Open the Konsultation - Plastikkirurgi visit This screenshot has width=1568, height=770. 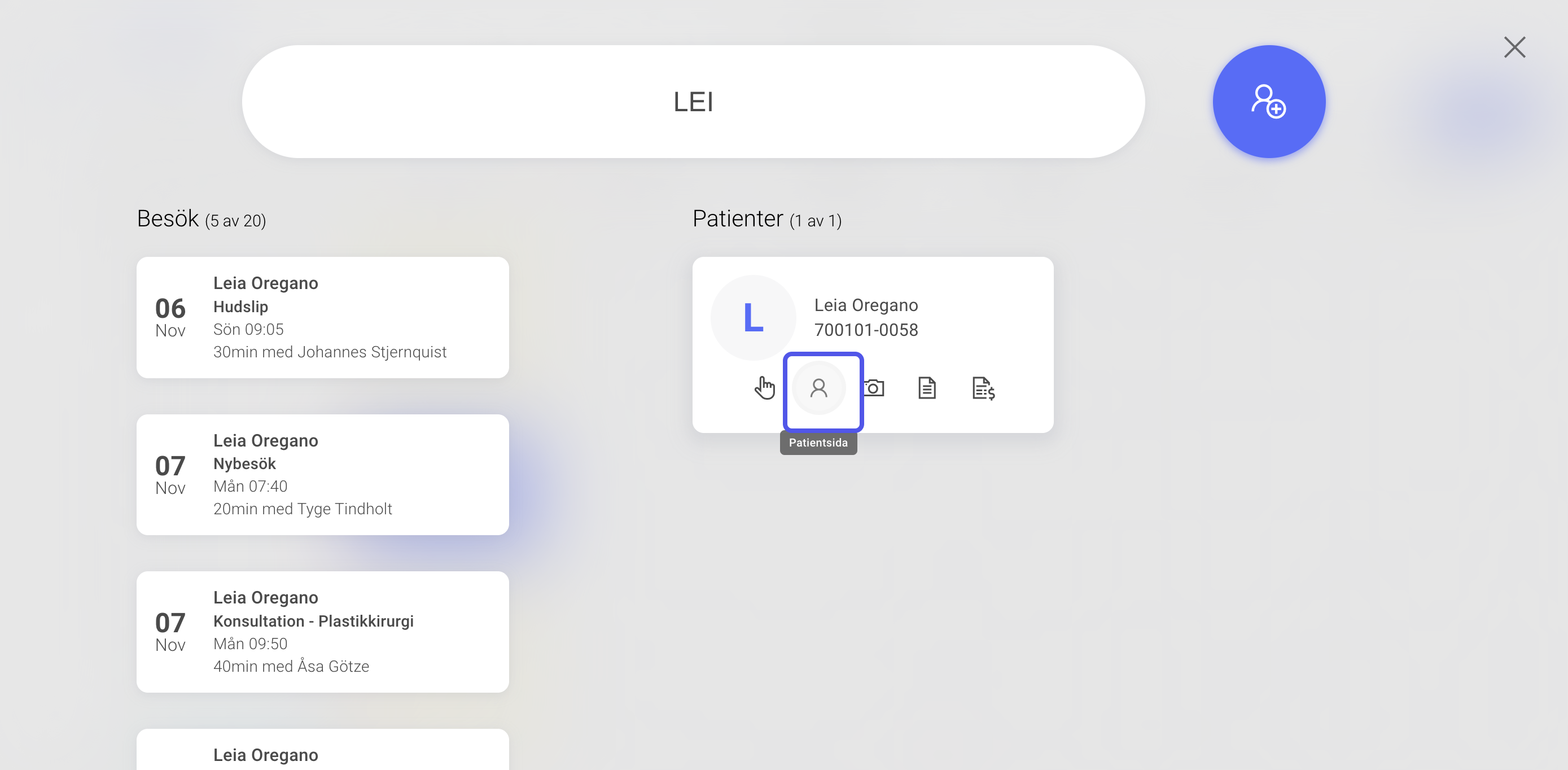(323, 632)
